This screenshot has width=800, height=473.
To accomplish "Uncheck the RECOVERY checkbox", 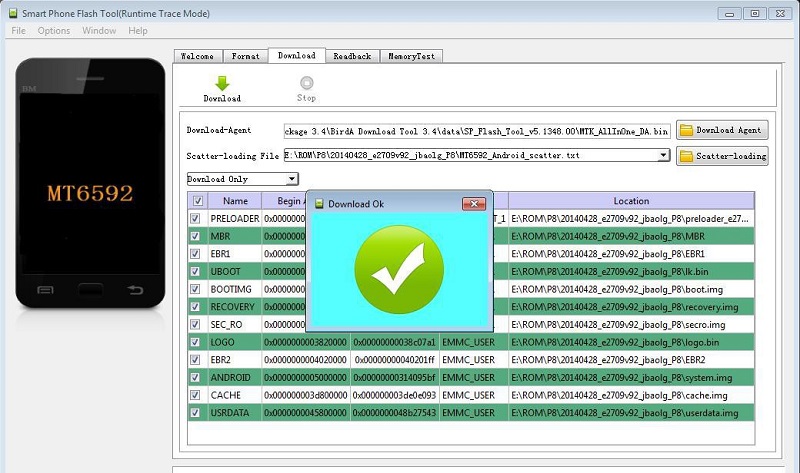I will (x=195, y=307).
